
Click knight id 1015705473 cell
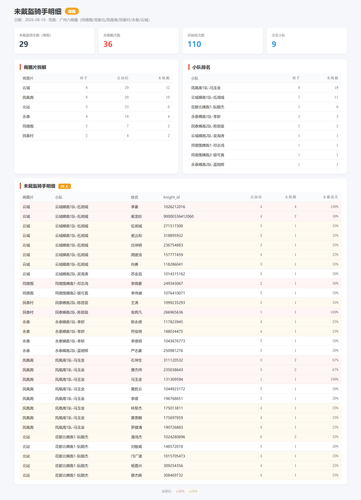174,456
